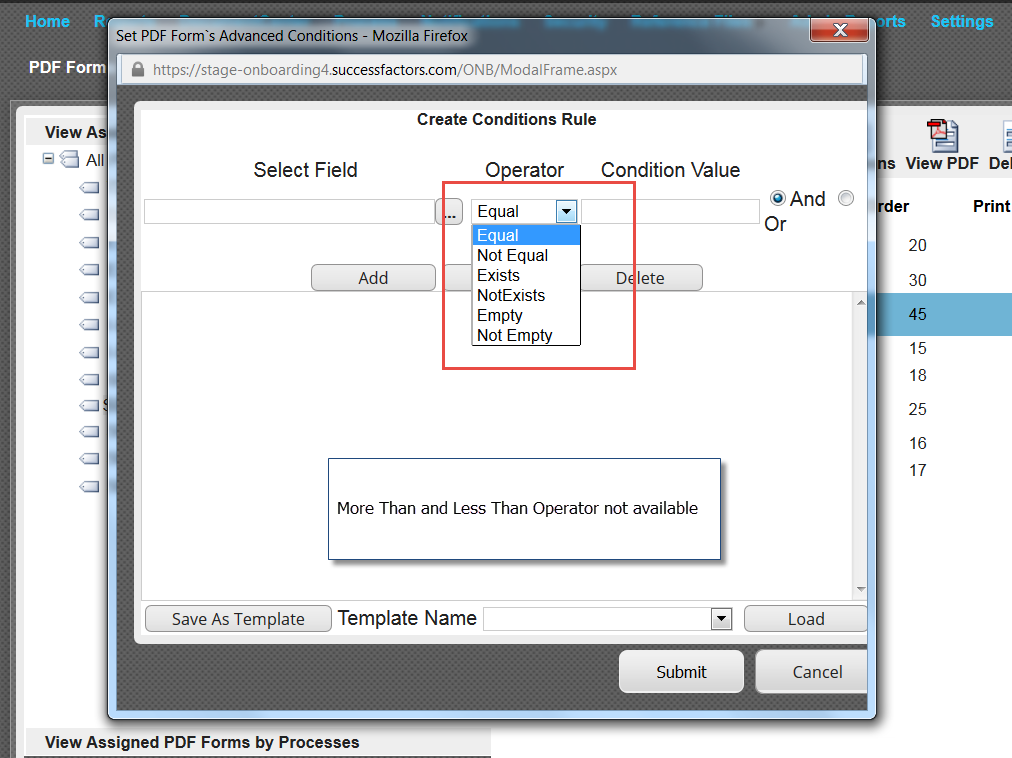The width and height of the screenshot is (1012, 758).
Task: Open the View PDF icon
Action: tap(942, 136)
